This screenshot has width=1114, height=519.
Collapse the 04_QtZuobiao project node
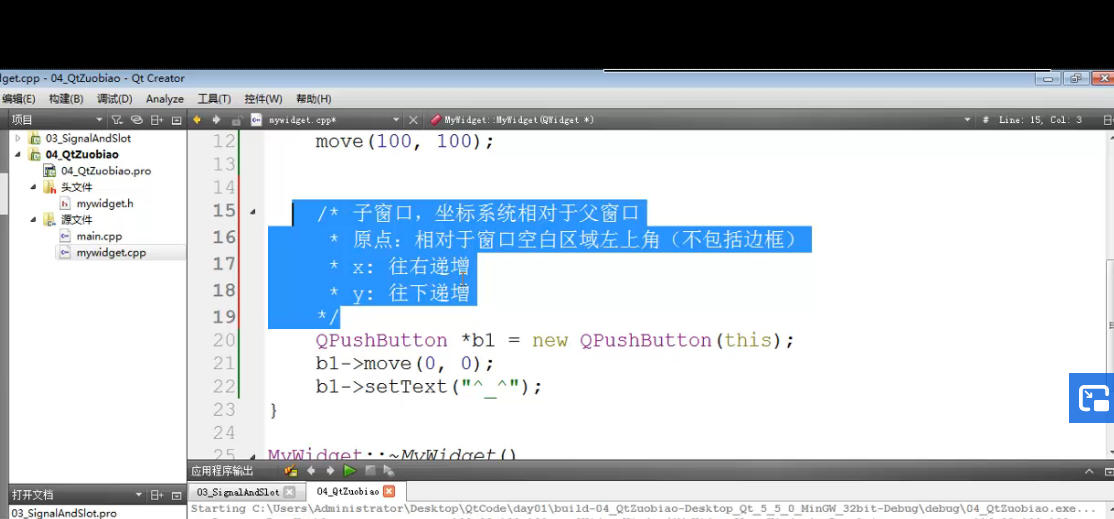click(x=18, y=154)
